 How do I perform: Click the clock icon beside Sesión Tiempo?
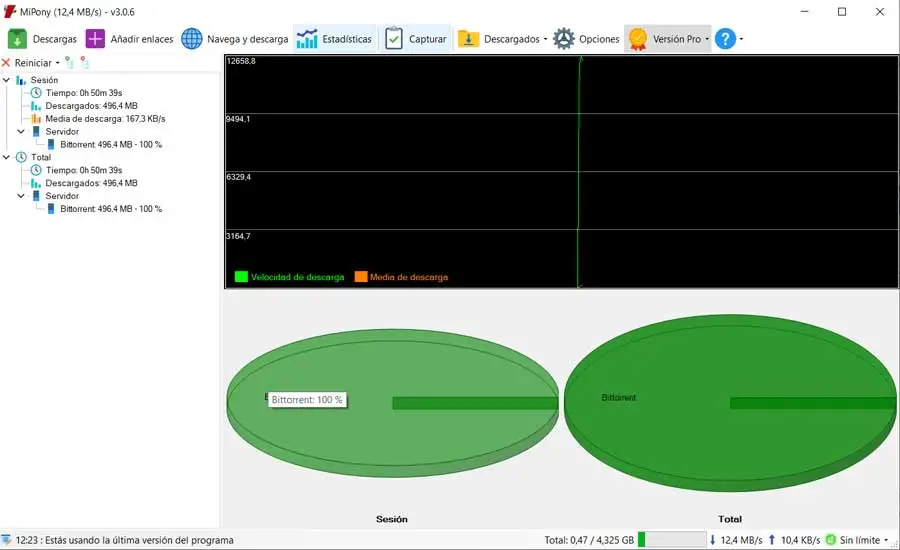pyautogui.click(x=36, y=92)
